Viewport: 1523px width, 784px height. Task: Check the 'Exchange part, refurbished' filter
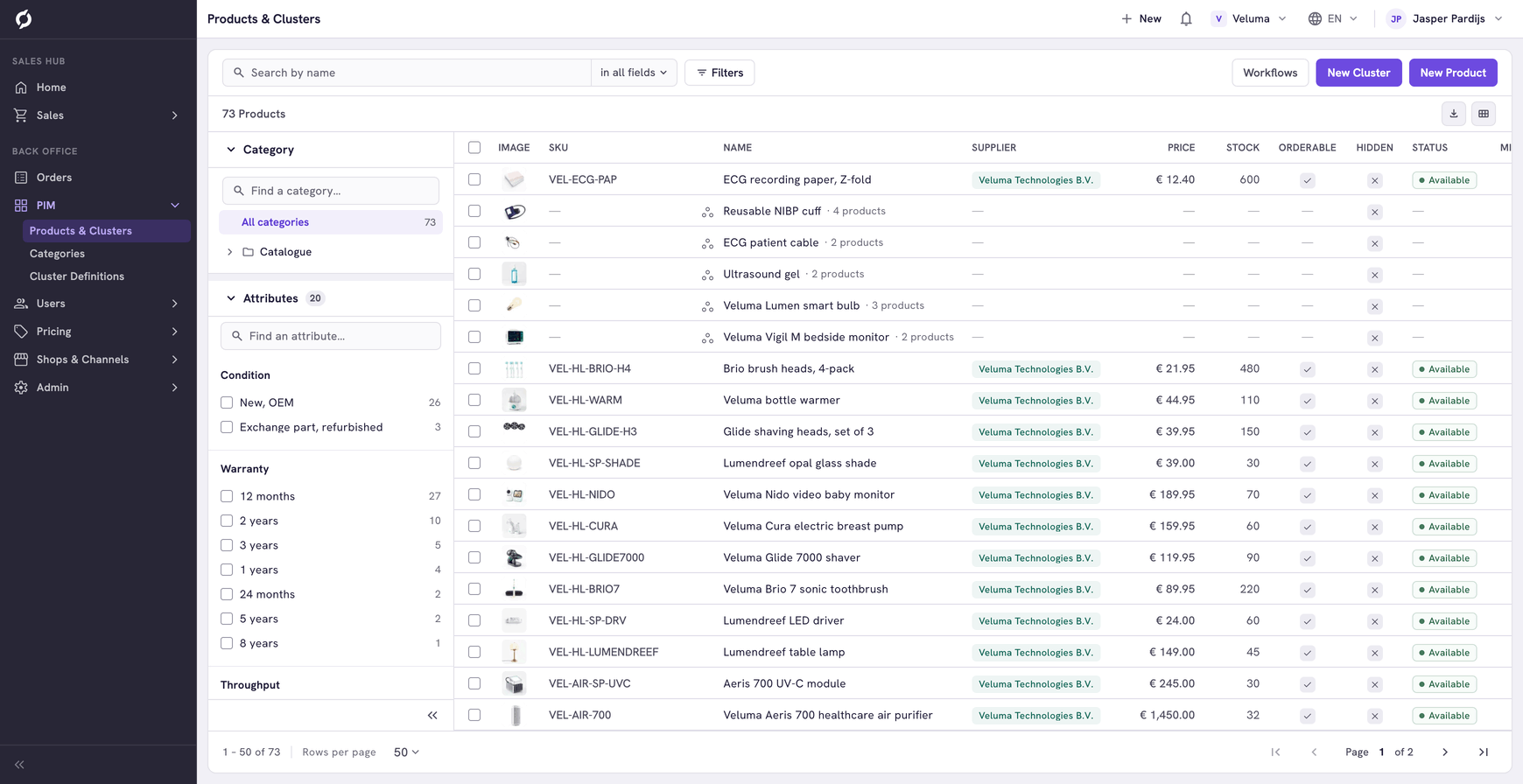click(x=227, y=427)
